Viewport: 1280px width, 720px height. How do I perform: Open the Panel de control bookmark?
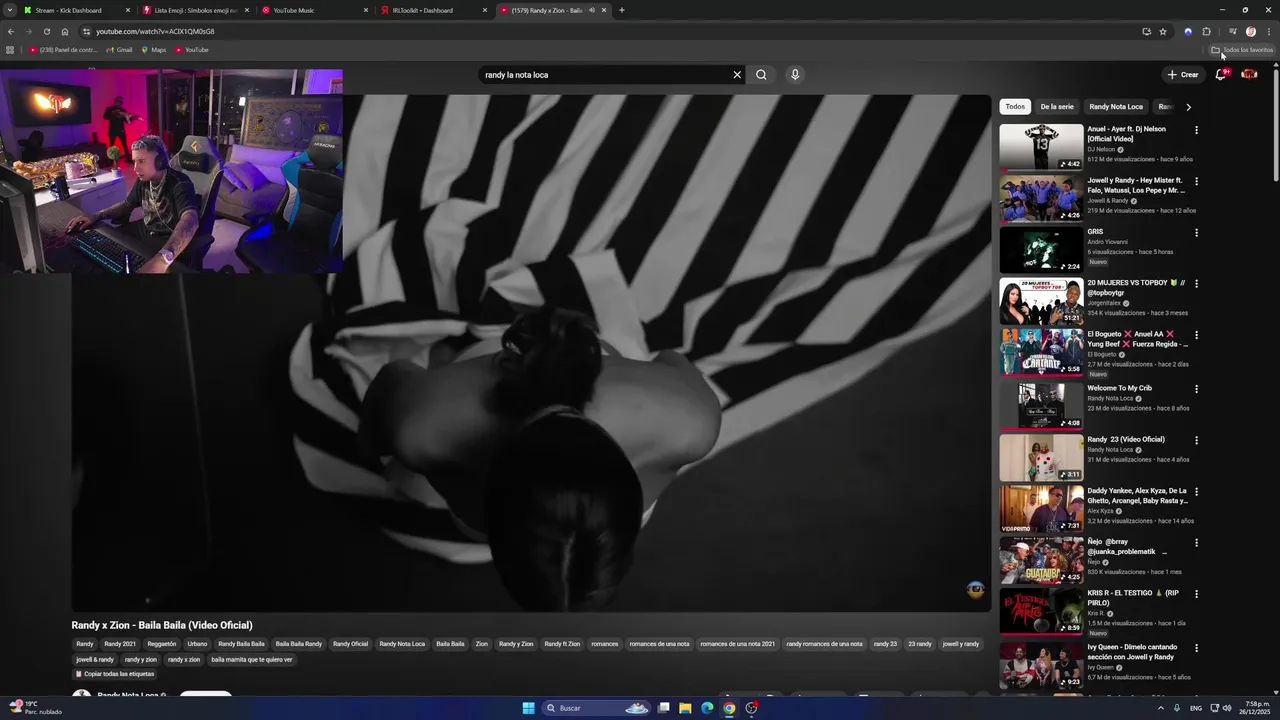tap(63, 50)
